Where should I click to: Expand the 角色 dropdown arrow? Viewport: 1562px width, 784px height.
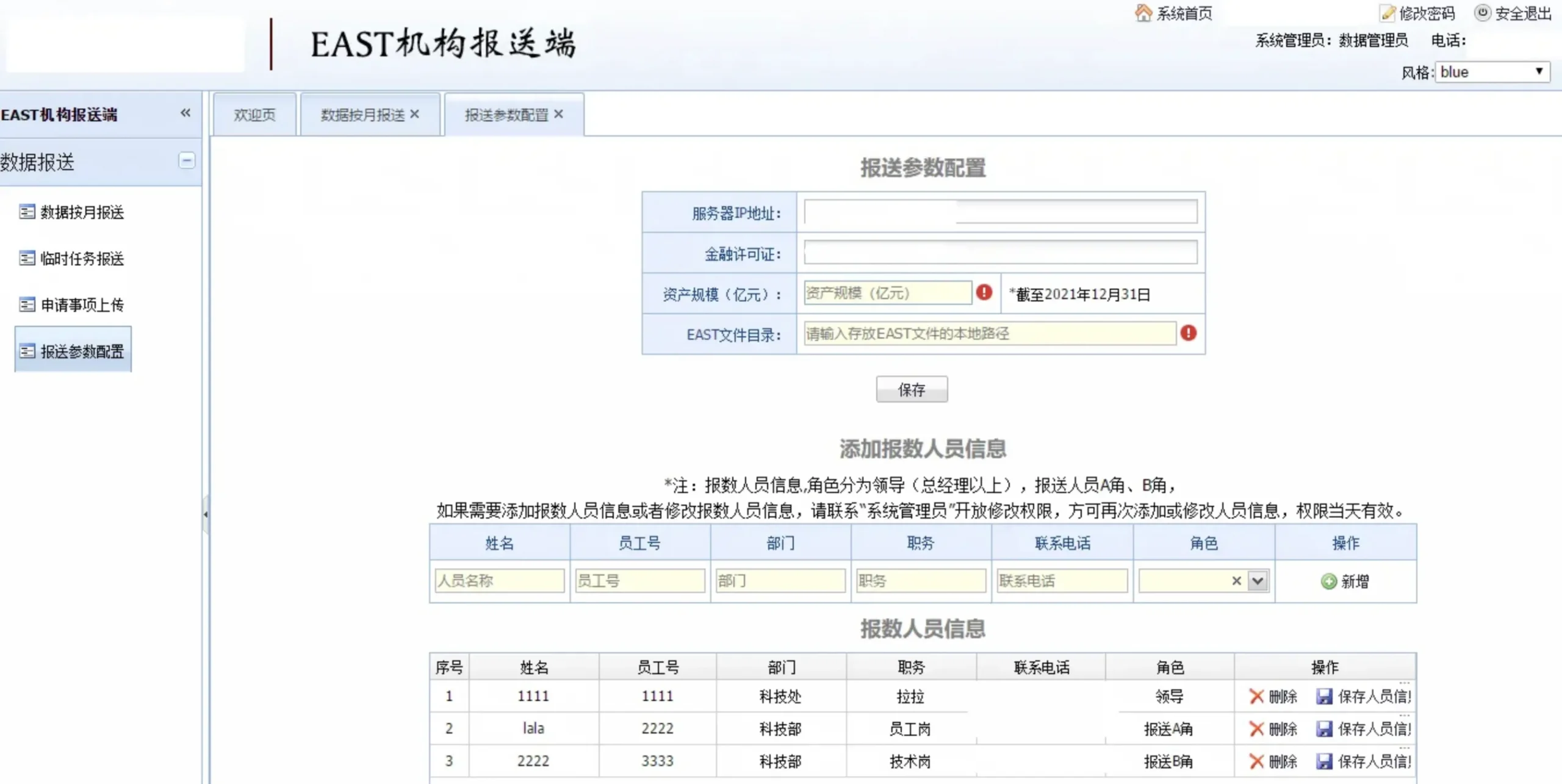[1258, 581]
